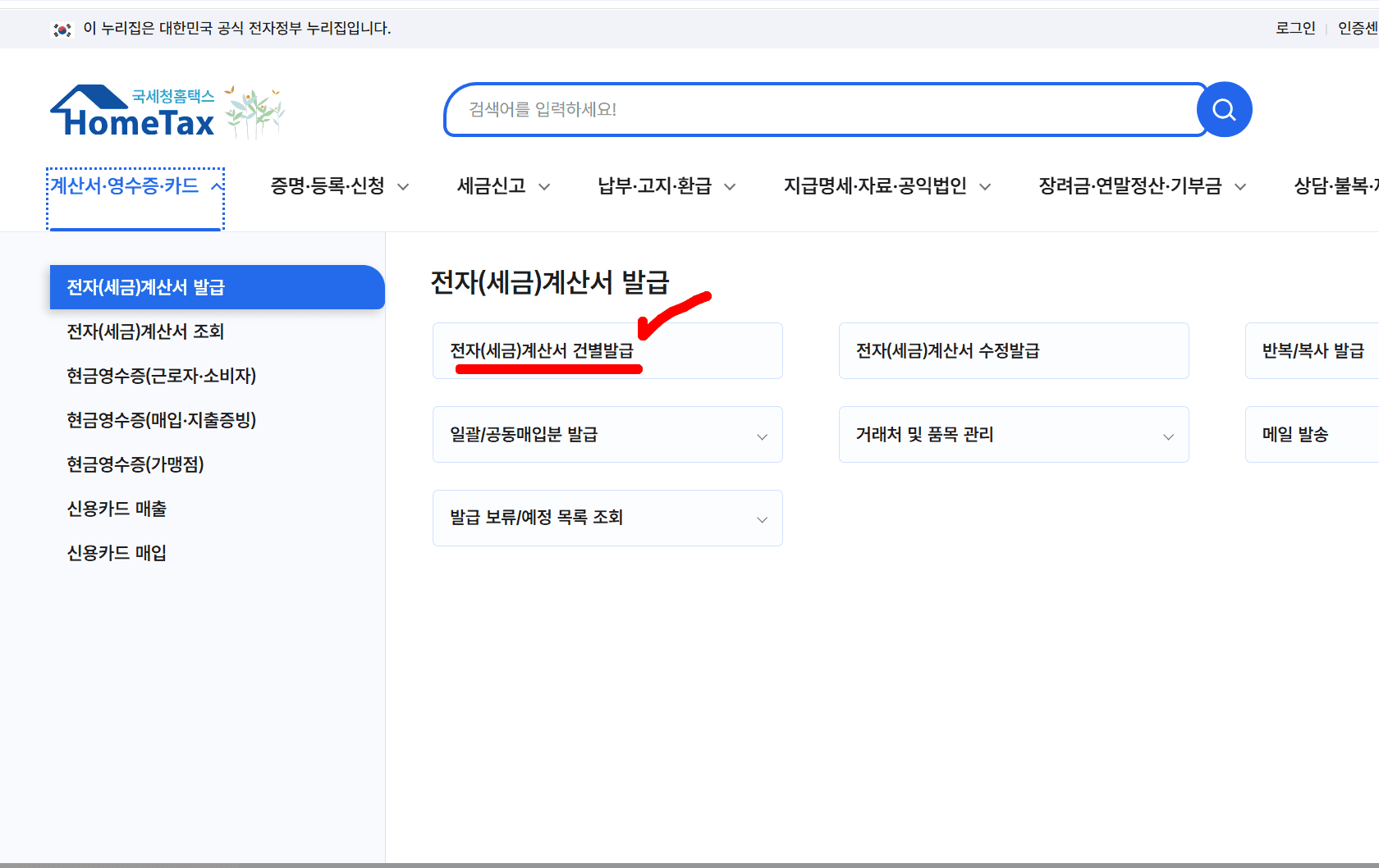The width and height of the screenshot is (1379, 868).
Task: Click the blue search magnifier button
Action: [x=1224, y=109]
